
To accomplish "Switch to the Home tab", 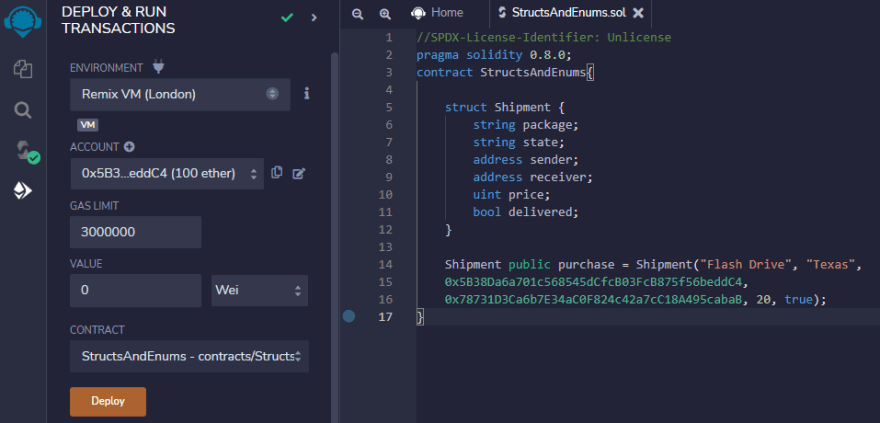I will pos(438,13).
